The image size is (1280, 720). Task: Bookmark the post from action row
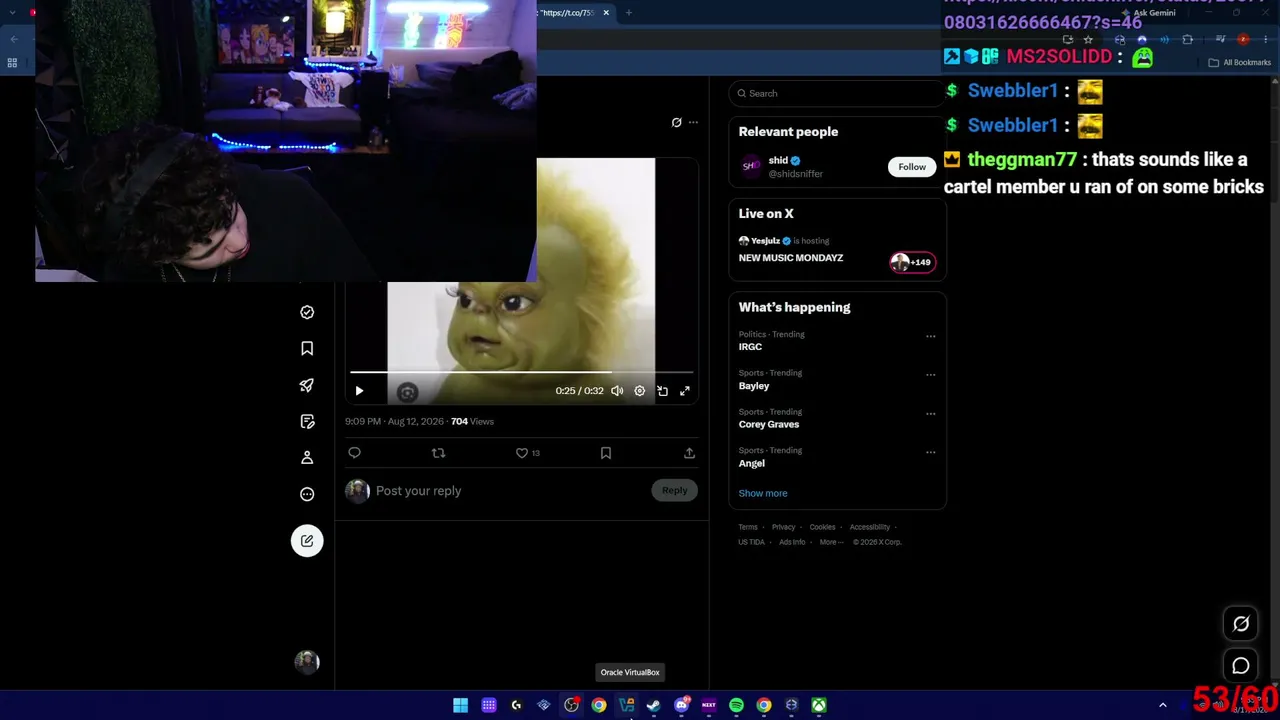[606, 453]
